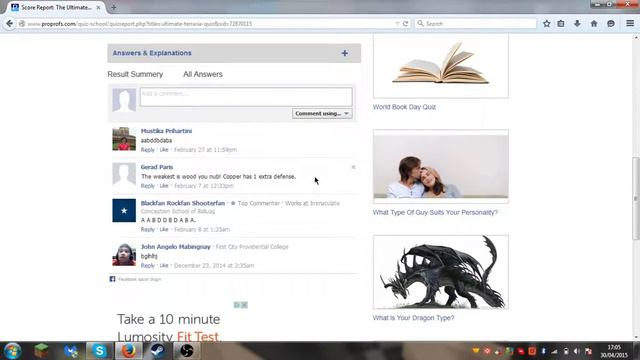Like Mustika Prihartini's comment

(x=164, y=150)
